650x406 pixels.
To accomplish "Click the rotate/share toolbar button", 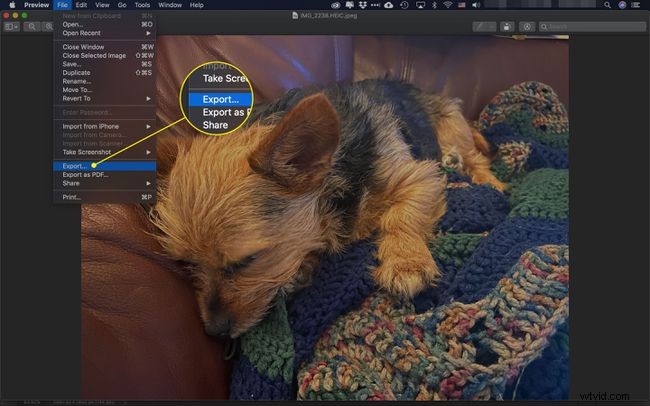I will (x=507, y=27).
